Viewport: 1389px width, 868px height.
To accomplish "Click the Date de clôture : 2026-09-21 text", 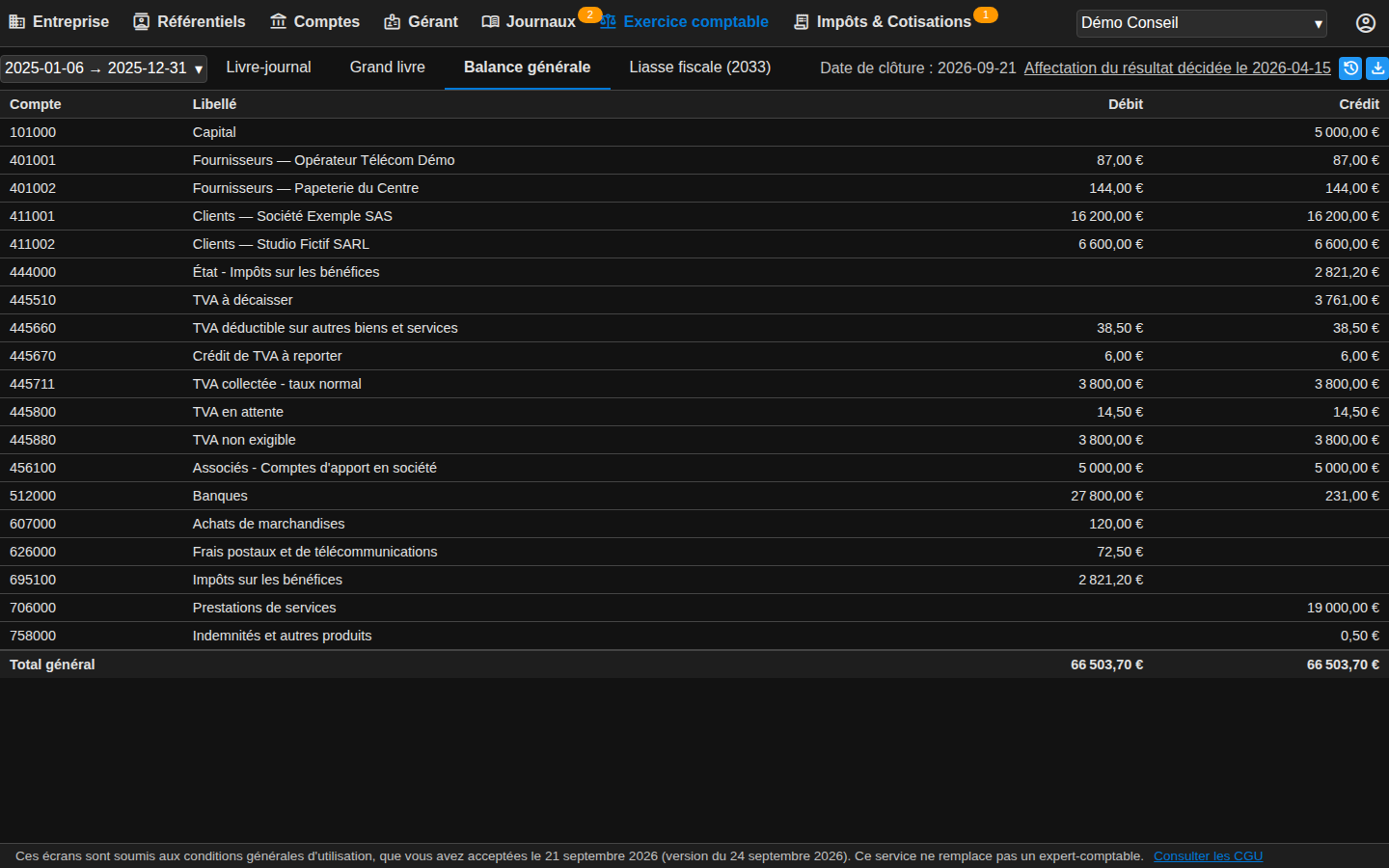I will (918, 68).
